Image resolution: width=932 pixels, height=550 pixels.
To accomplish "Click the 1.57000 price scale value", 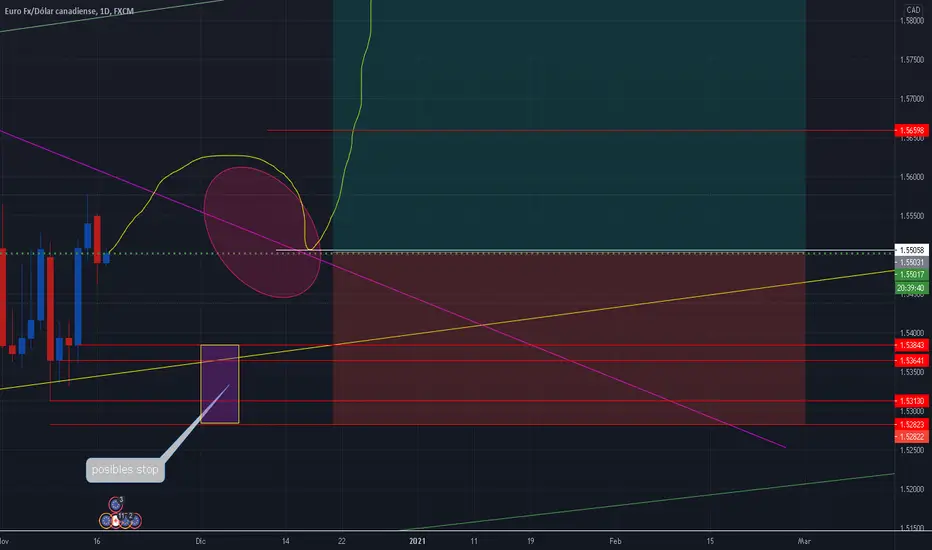I will coord(912,99).
